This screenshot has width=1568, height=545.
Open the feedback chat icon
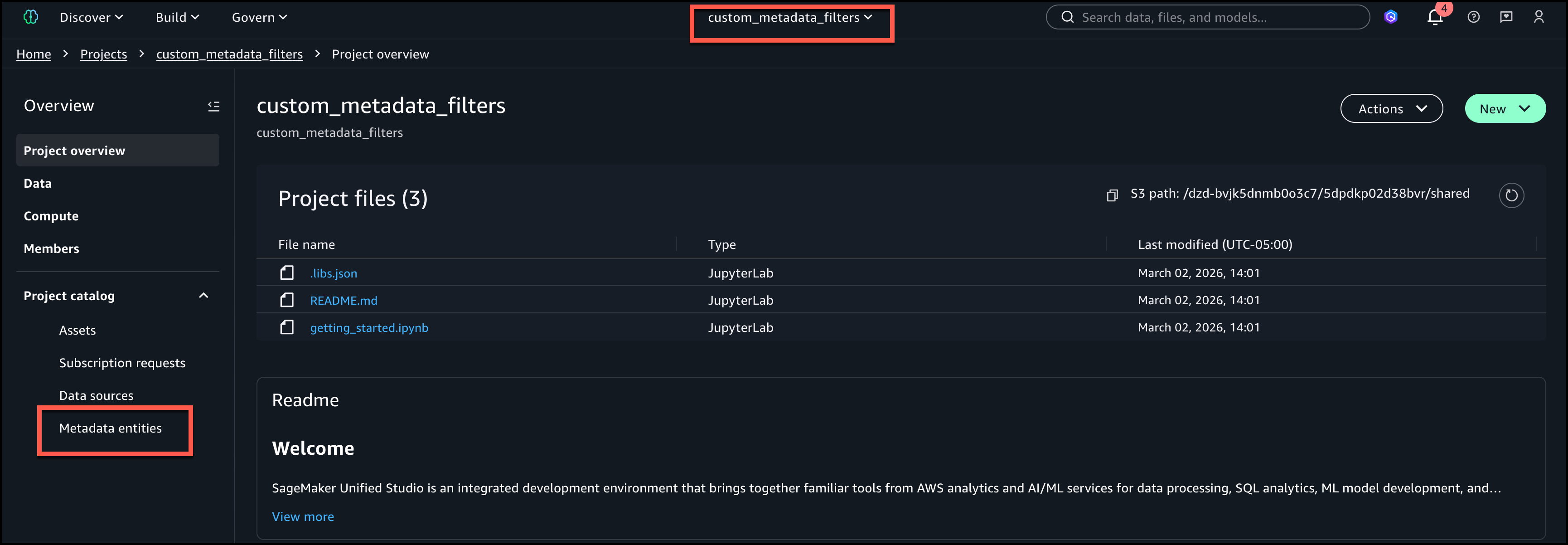1506,17
